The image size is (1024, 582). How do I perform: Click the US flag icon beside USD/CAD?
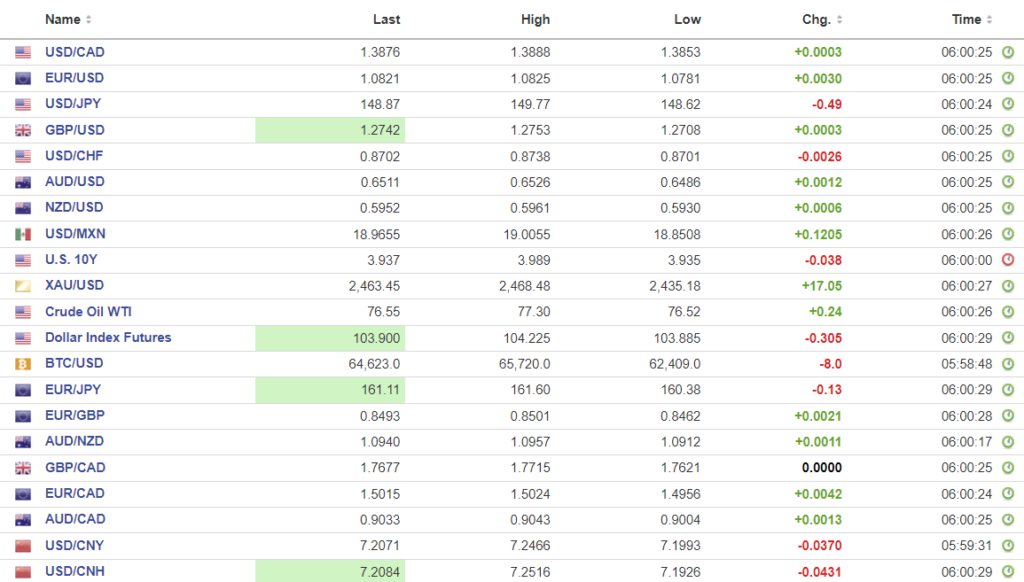click(x=23, y=52)
